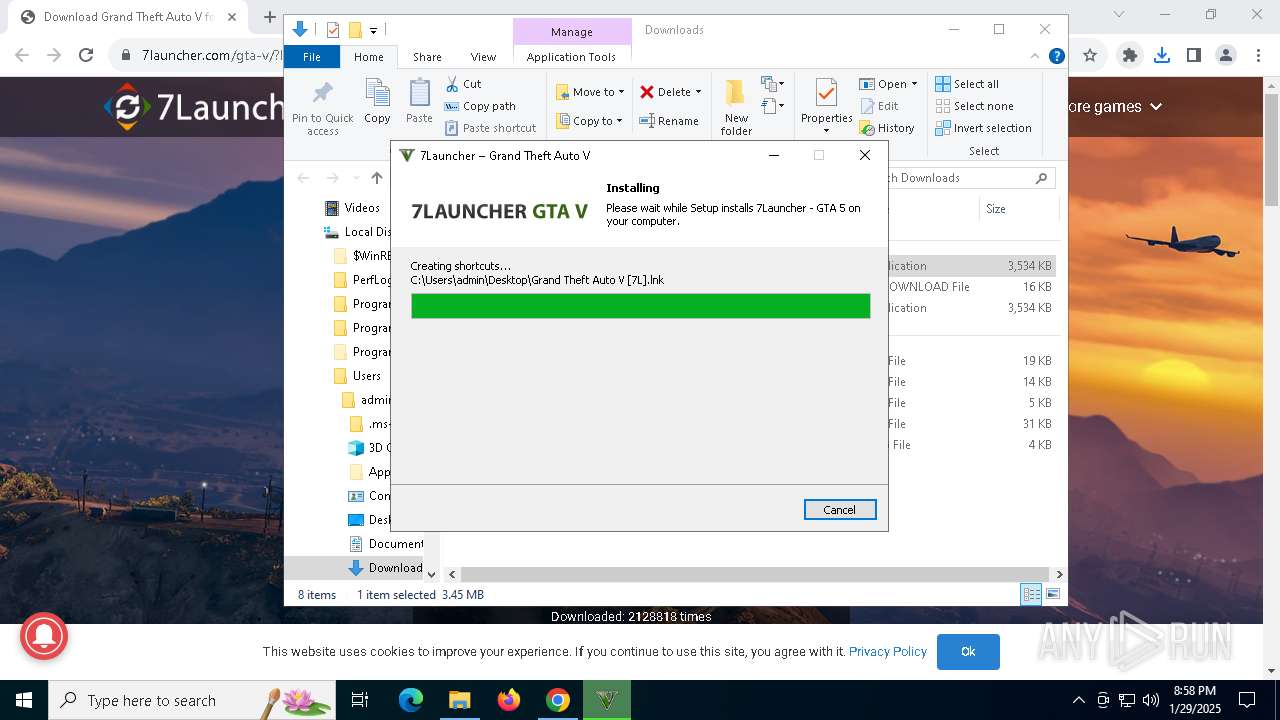Open Chrome side panel icon
This screenshot has height=720, width=1280.
coord(1194,55)
